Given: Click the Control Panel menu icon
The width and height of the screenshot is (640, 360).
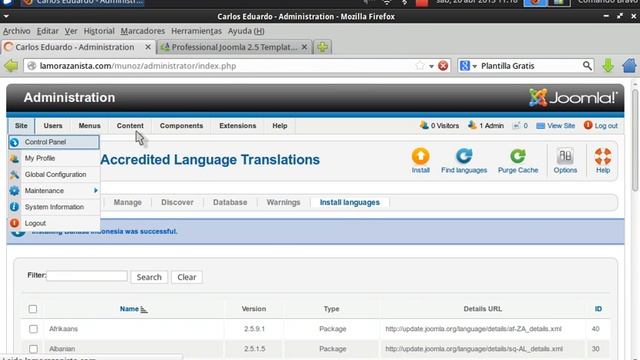Looking at the screenshot, I should 14,142.
